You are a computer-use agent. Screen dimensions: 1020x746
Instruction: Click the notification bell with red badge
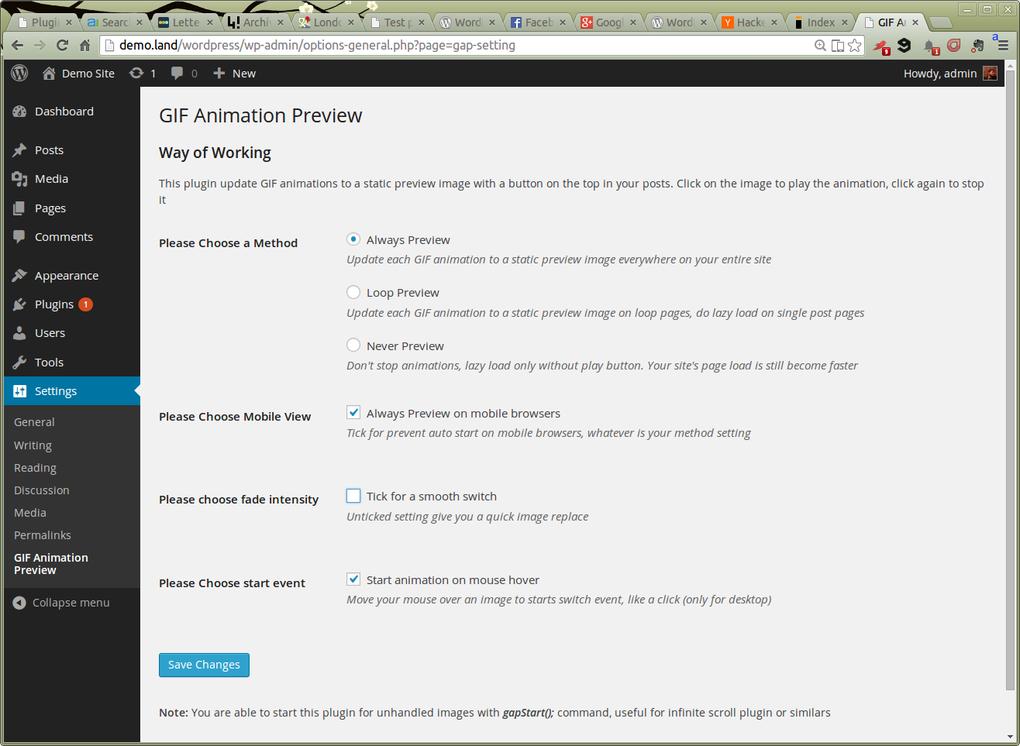click(x=930, y=45)
